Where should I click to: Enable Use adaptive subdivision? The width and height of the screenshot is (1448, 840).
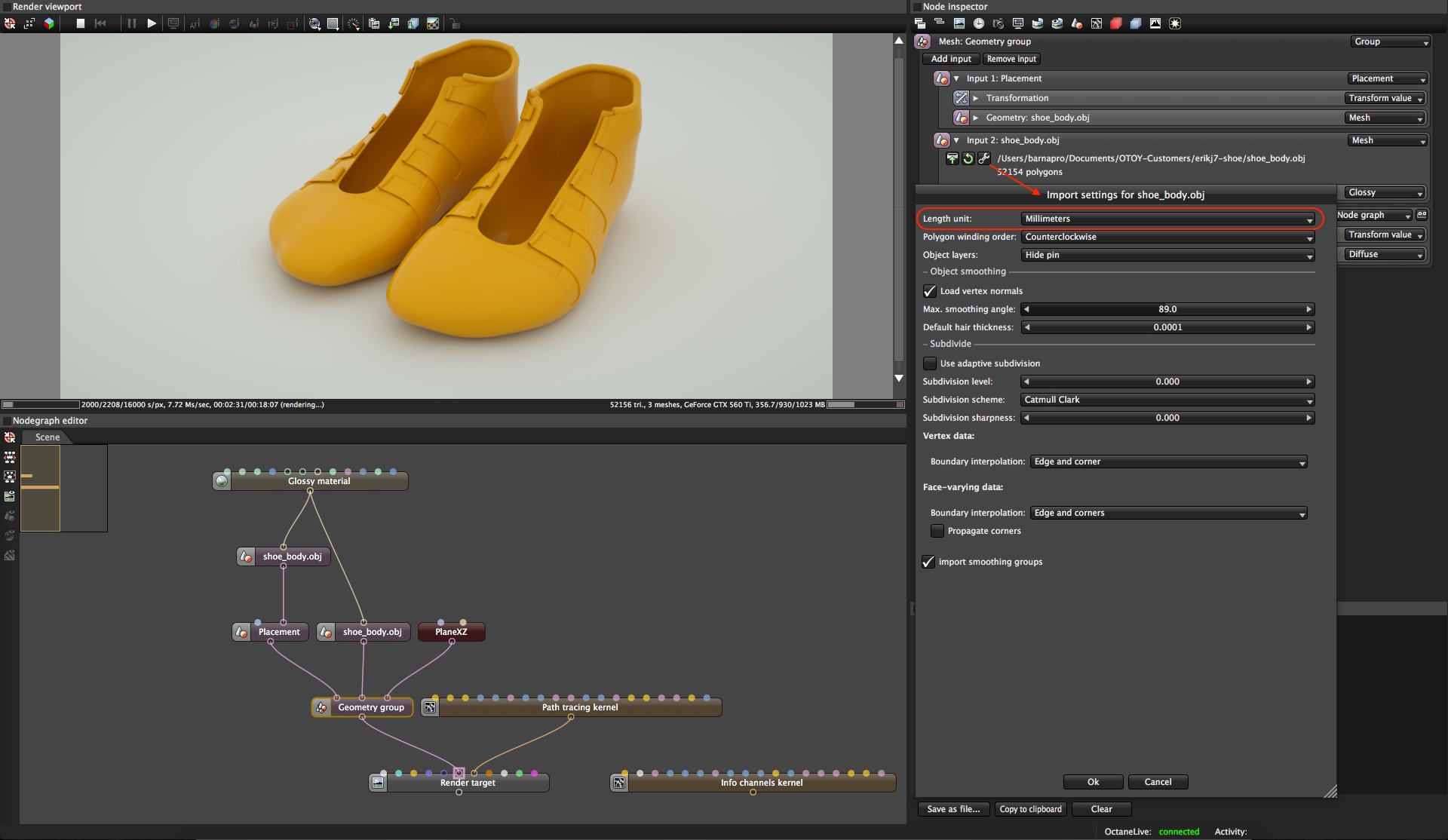pos(930,363)
